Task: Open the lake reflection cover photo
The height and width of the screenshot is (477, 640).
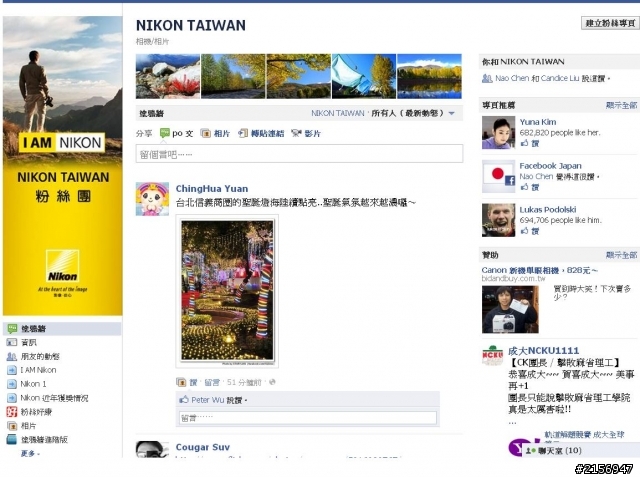Action: [x=429, y=76]
